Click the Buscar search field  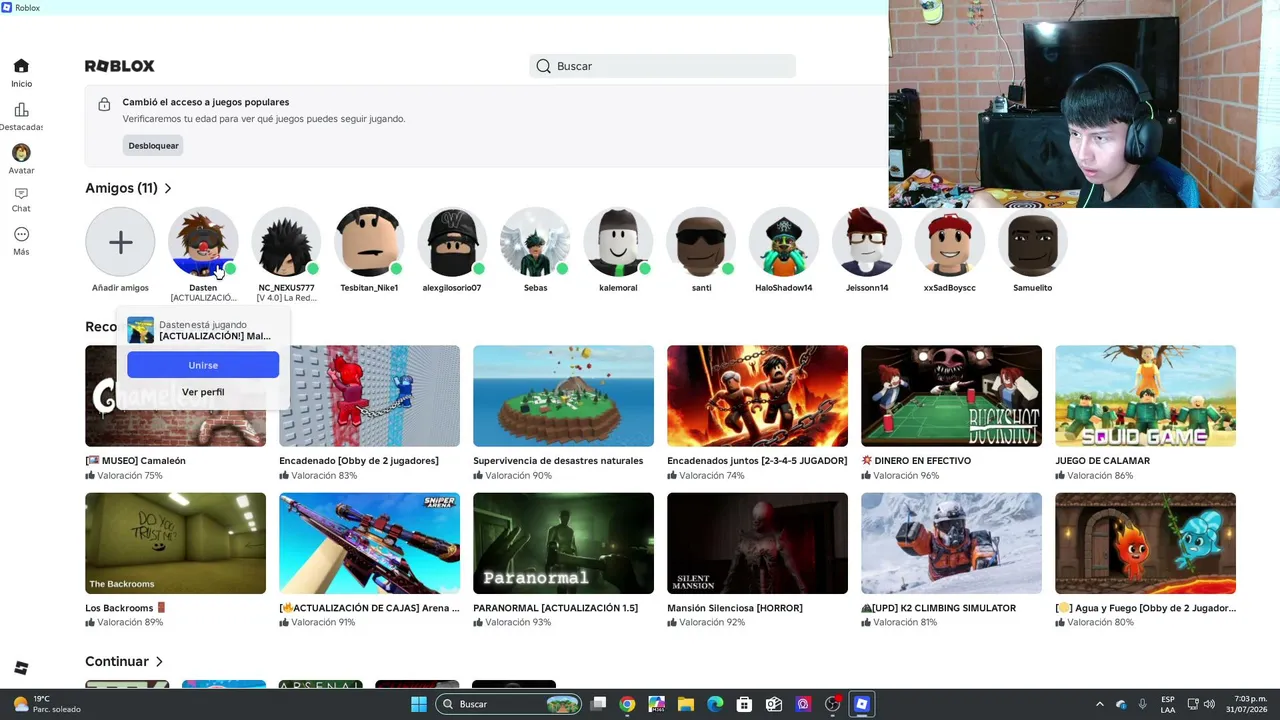point(662,66)
